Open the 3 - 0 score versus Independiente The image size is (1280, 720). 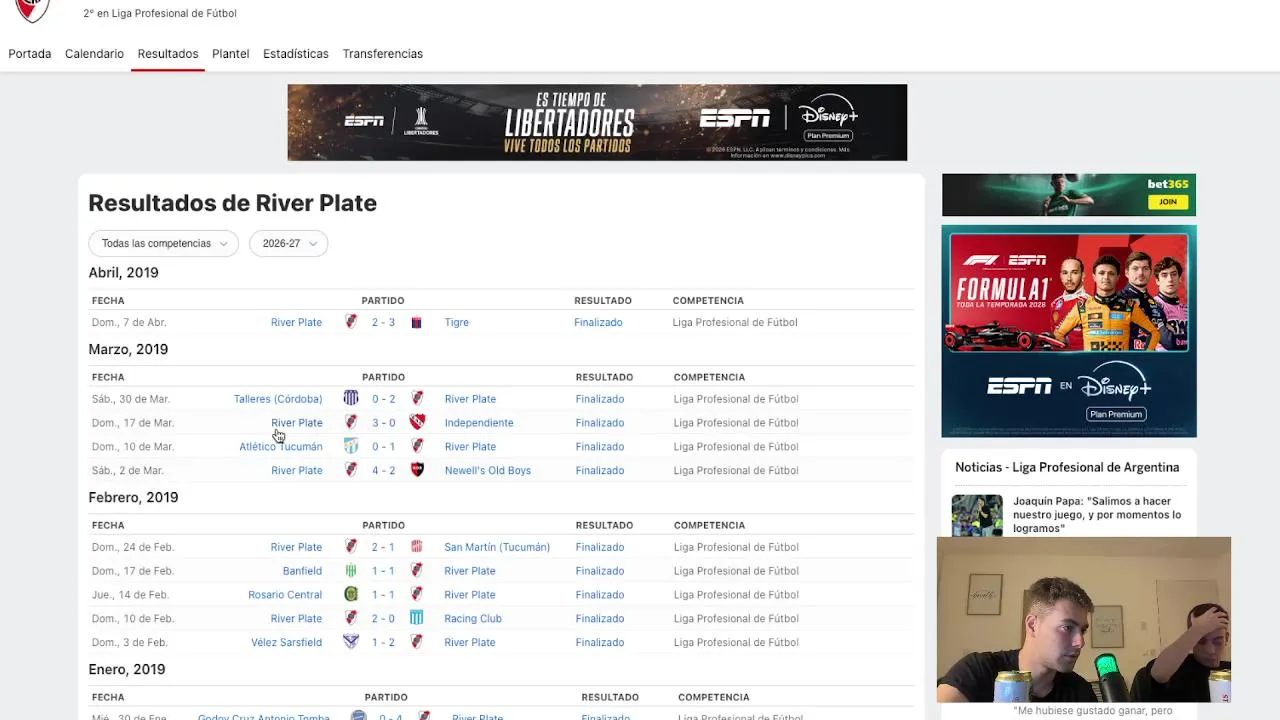click(x=384, y=422)
